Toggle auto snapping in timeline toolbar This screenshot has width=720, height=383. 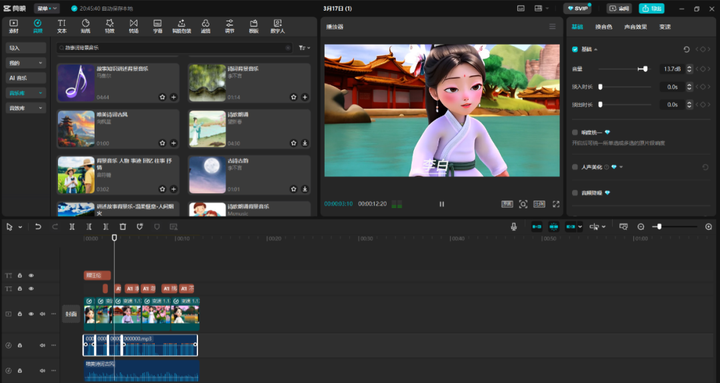554,227
